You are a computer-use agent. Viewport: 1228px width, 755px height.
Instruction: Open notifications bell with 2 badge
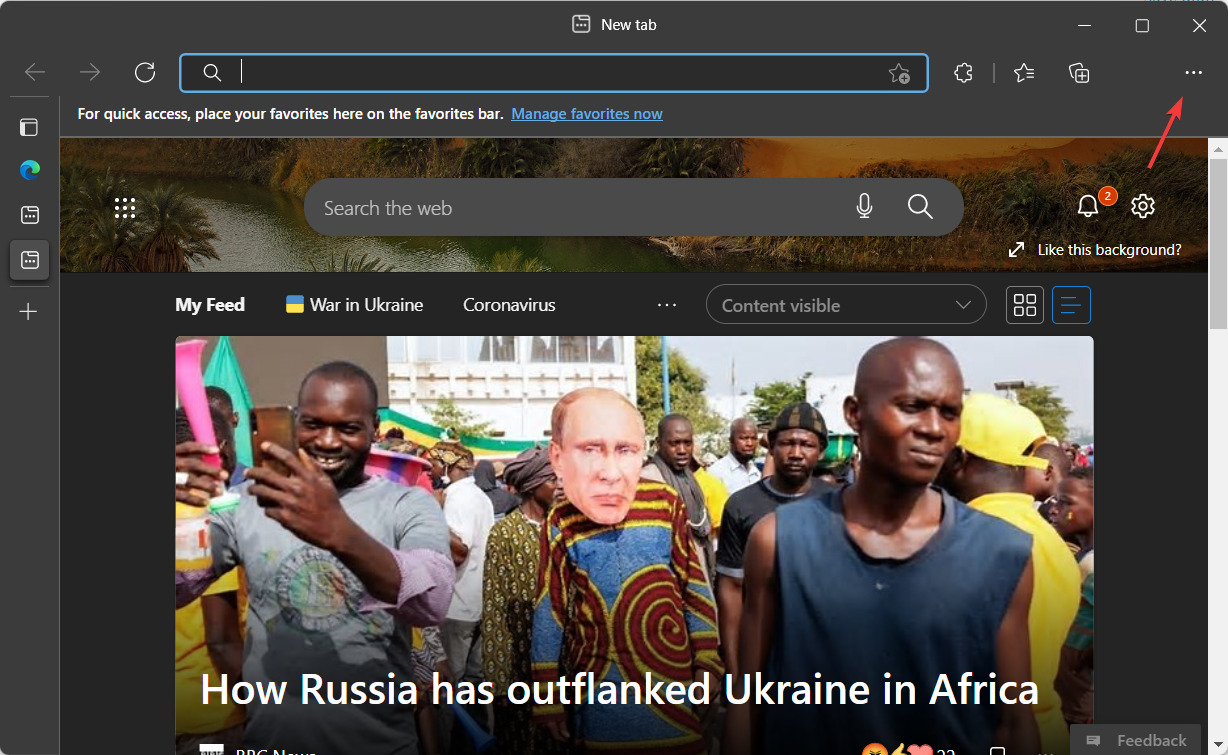[x=1089, y=206]
